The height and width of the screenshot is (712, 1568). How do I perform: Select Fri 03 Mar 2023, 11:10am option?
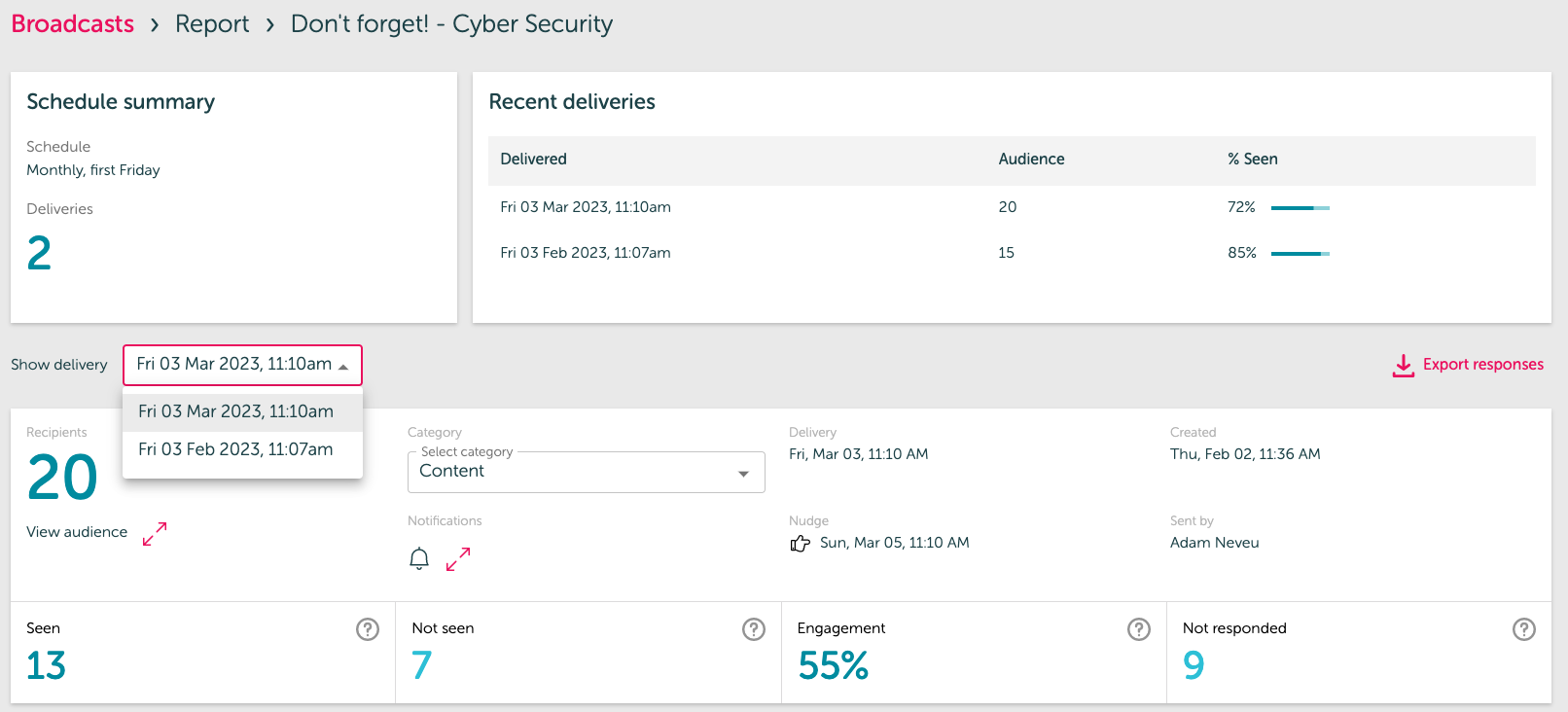(242, 411)
